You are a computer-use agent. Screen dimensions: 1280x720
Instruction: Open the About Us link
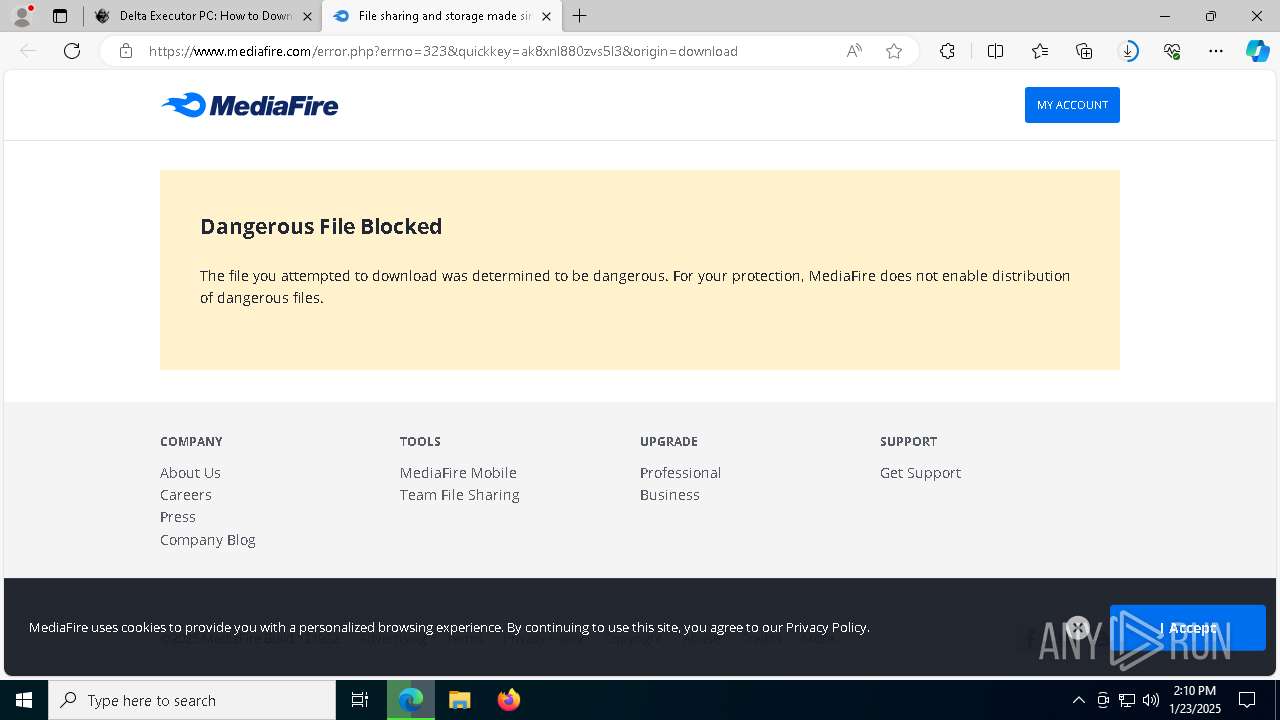(190, 473)
